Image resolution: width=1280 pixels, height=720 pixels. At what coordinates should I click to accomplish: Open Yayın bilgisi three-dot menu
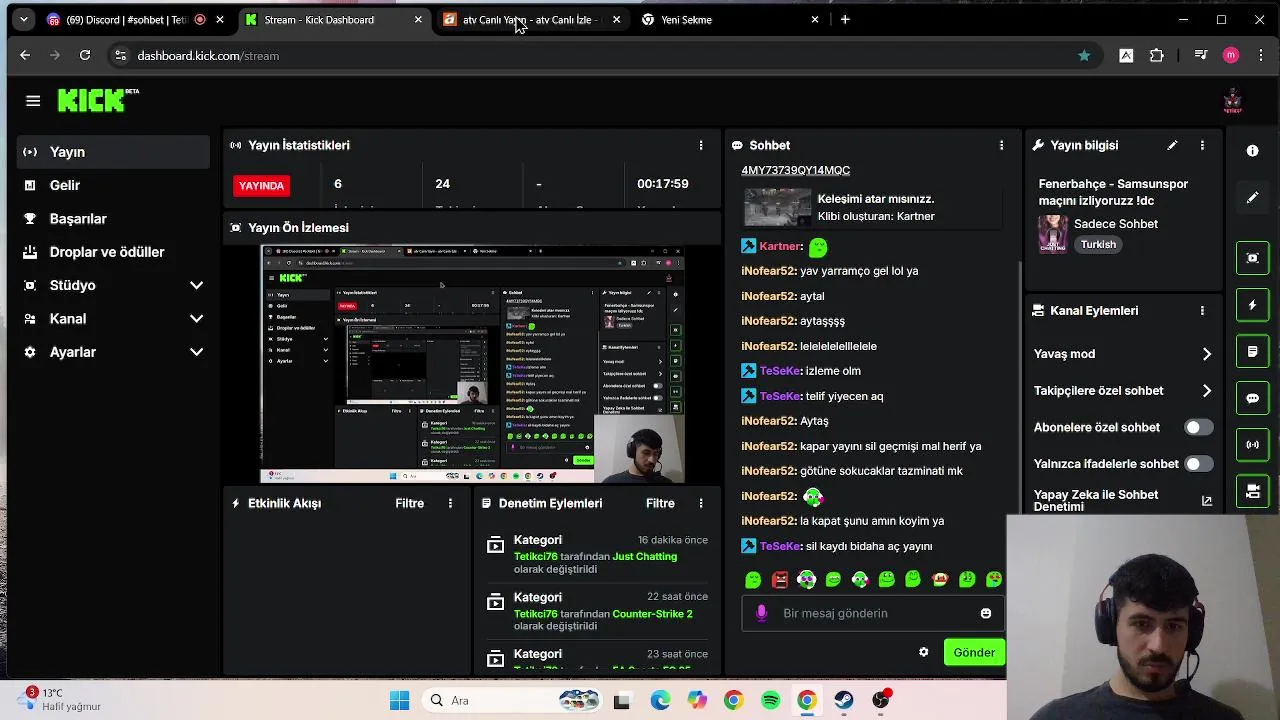[x=1202, y=145]
